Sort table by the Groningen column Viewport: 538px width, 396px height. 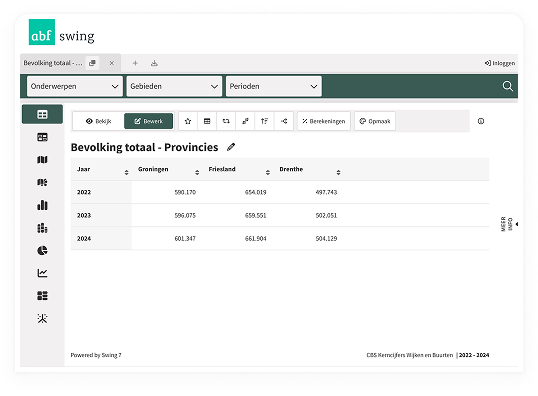[x=197, y=172]
